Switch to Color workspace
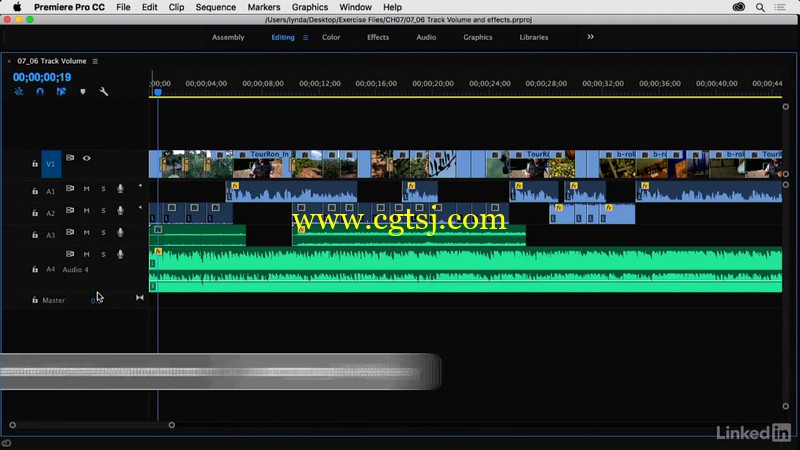Image resolution: width=800 pixels, height=450 pixels. point(331,37)
